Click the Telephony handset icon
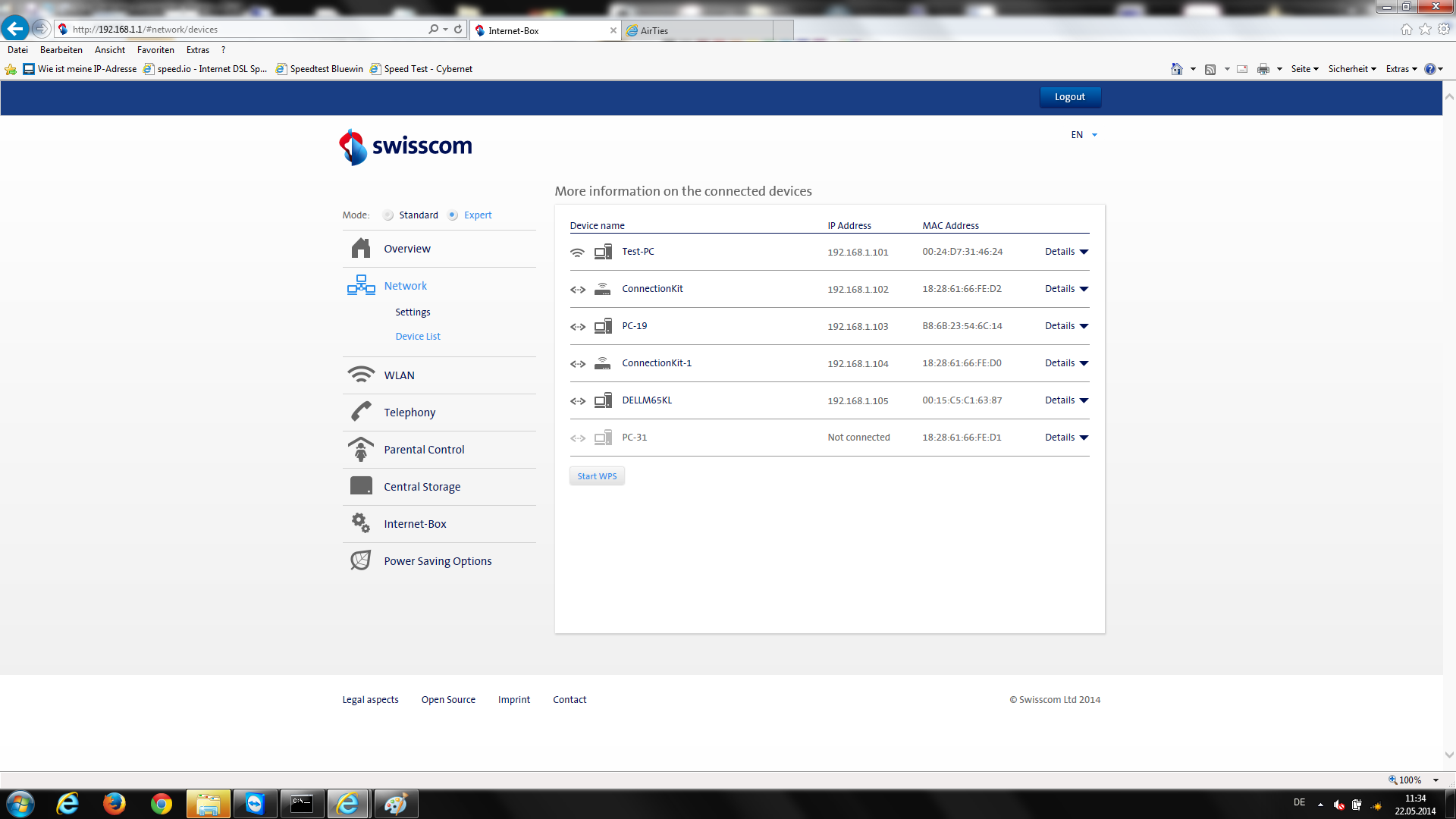1456x819 pixels. click(361, 412)
